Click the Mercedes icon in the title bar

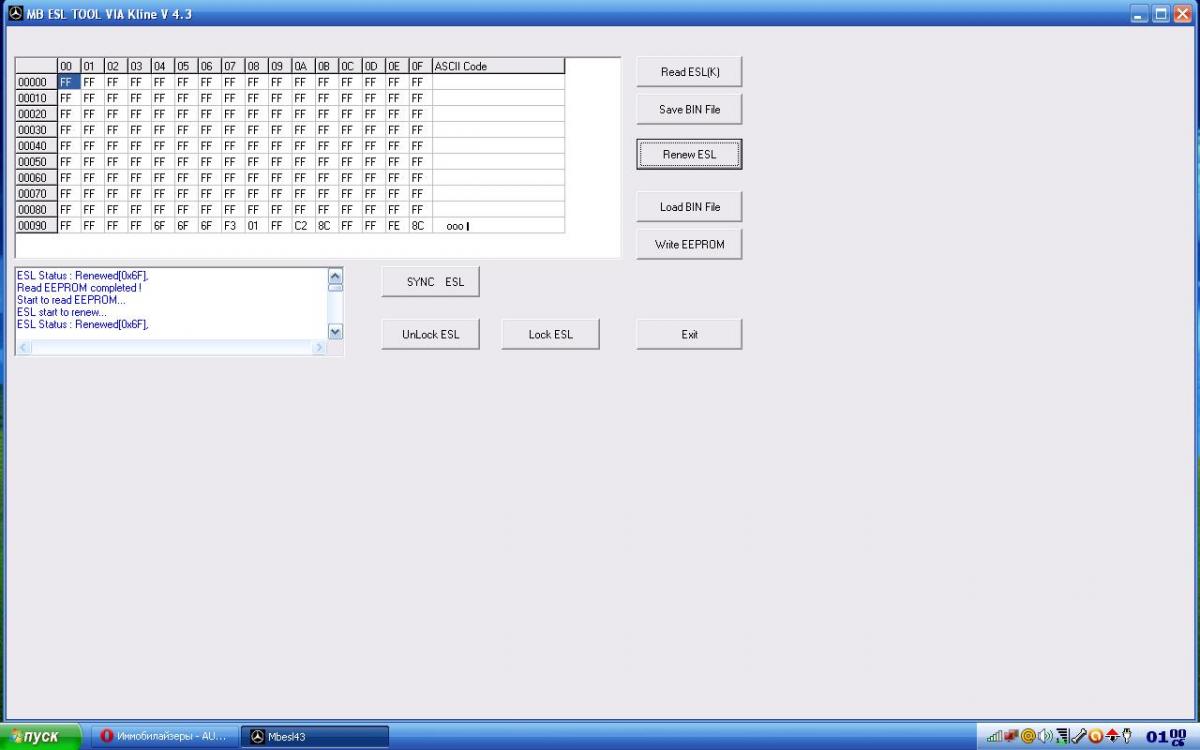point(15,14)
